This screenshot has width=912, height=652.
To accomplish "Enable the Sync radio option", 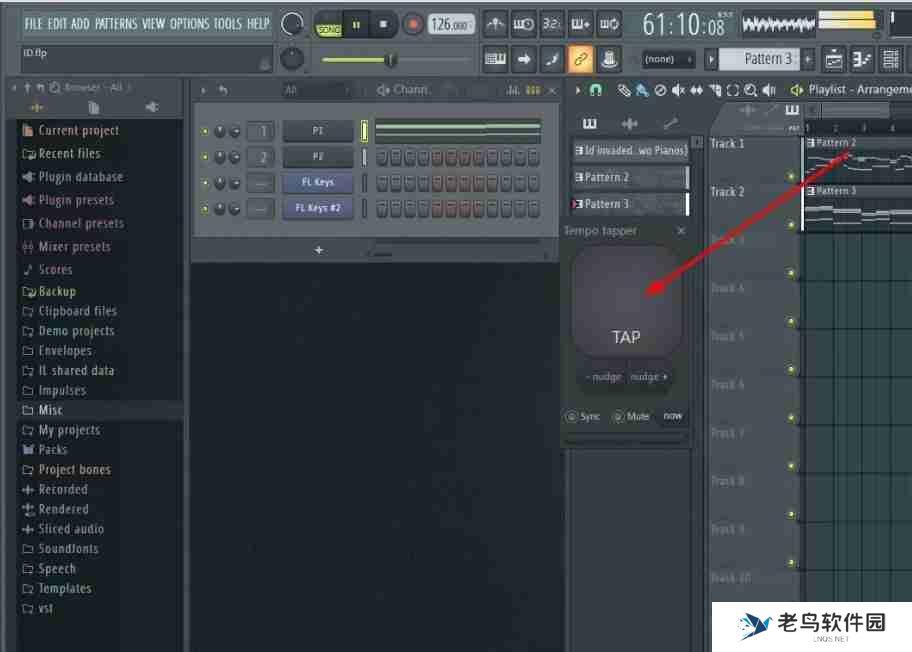I will 582,416.
